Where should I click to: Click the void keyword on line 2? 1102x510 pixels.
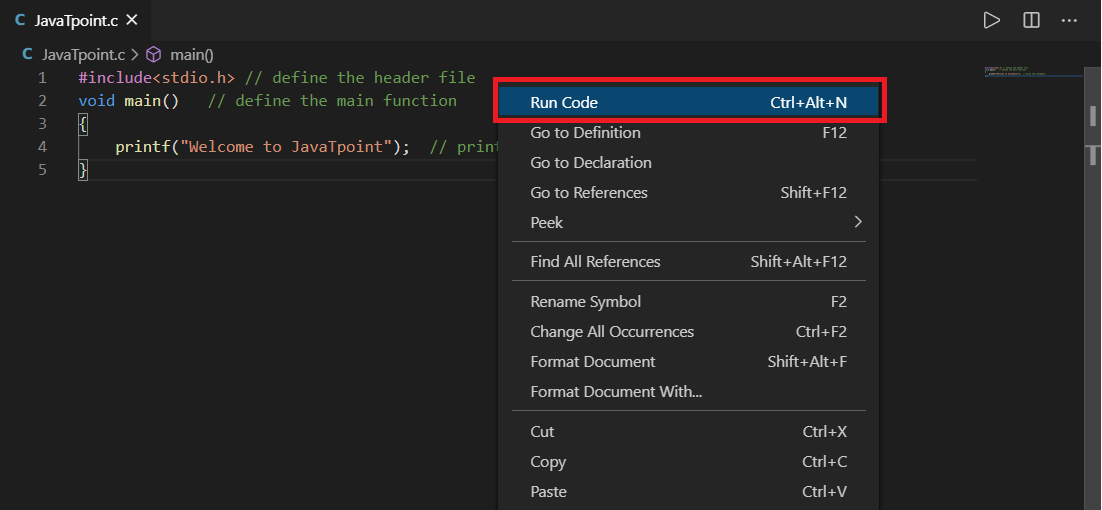coord(96,100)
